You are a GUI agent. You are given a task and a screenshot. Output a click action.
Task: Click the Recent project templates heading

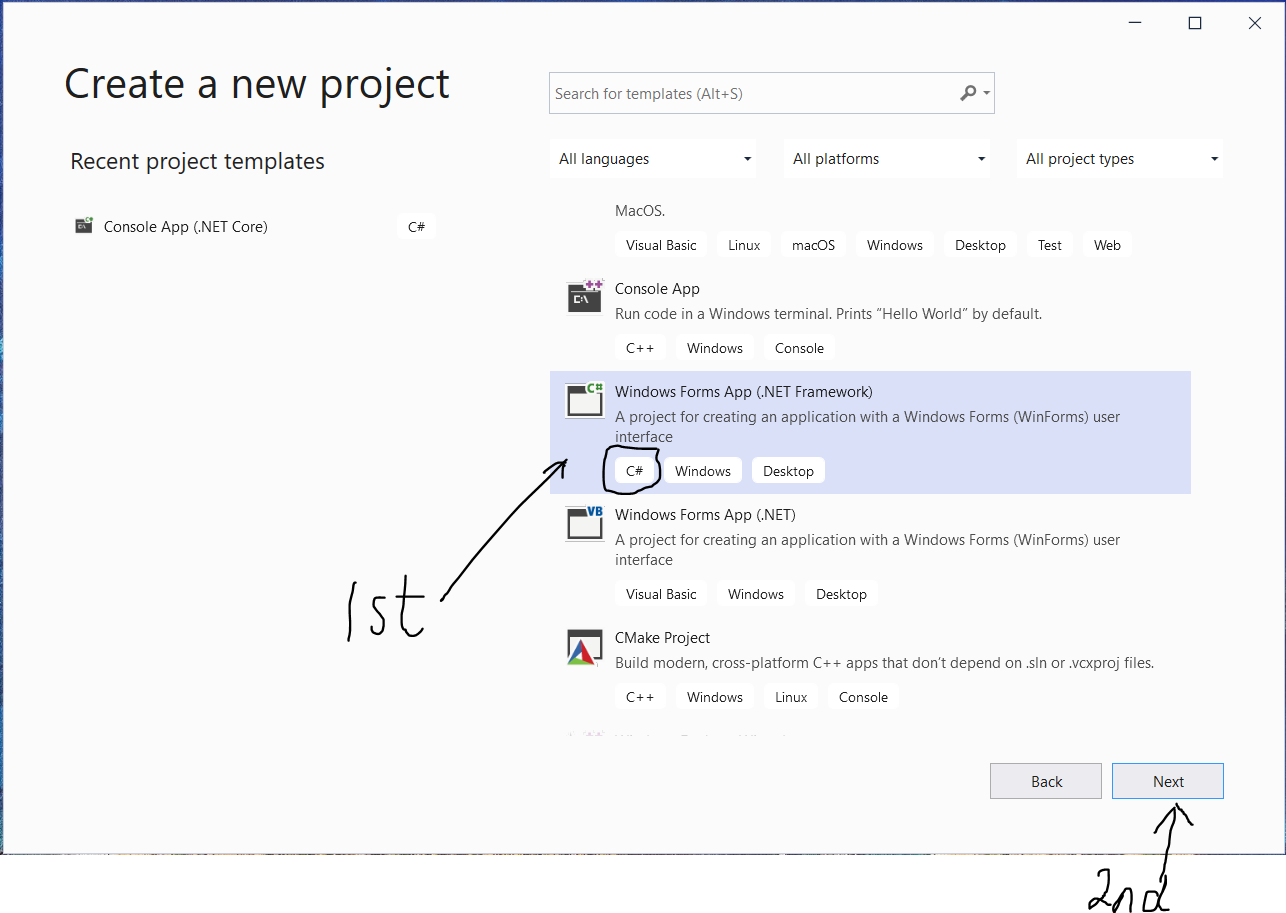[197, 161]
